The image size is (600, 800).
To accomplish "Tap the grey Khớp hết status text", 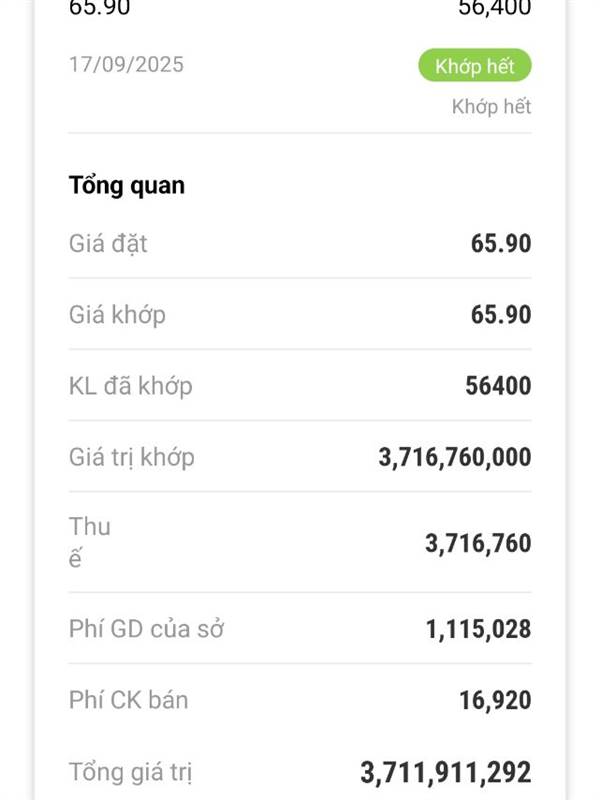I will point(491,106).
